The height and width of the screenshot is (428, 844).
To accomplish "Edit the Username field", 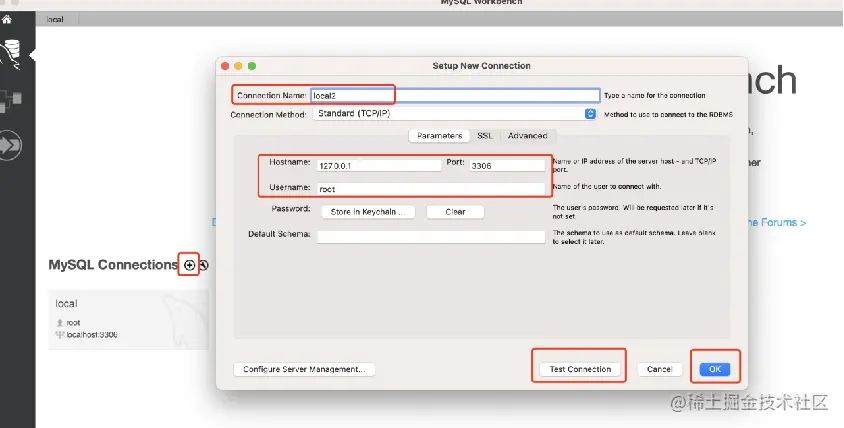I will [431, 189].
